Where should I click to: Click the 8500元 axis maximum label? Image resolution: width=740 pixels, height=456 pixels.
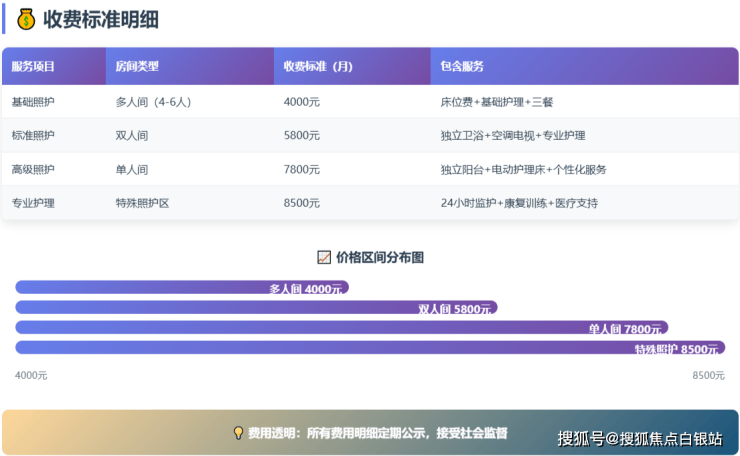coord(708,375)
